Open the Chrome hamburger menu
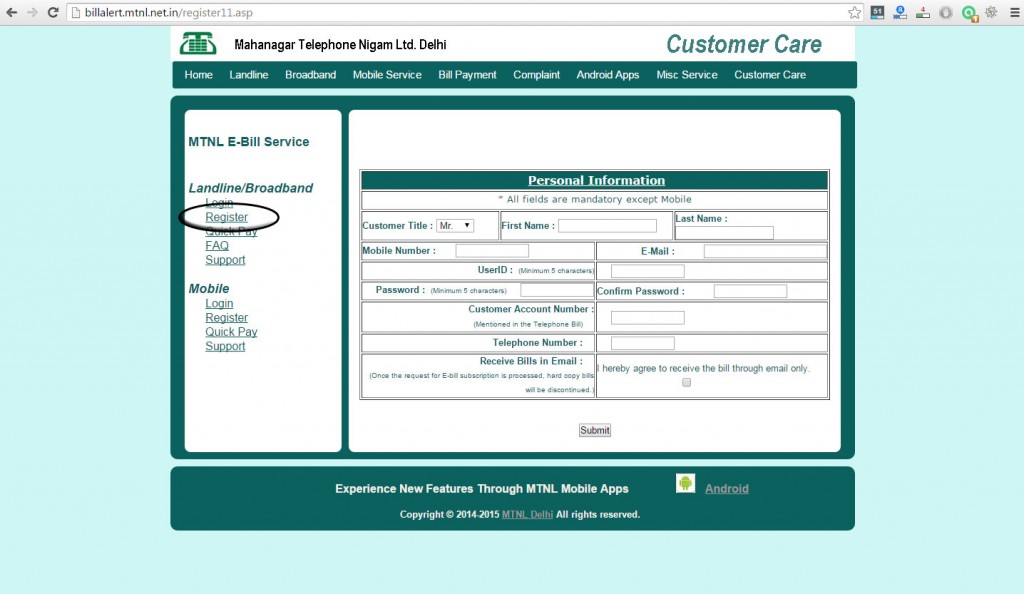This screenshot has width=1024, height=594. point(1014,12)
